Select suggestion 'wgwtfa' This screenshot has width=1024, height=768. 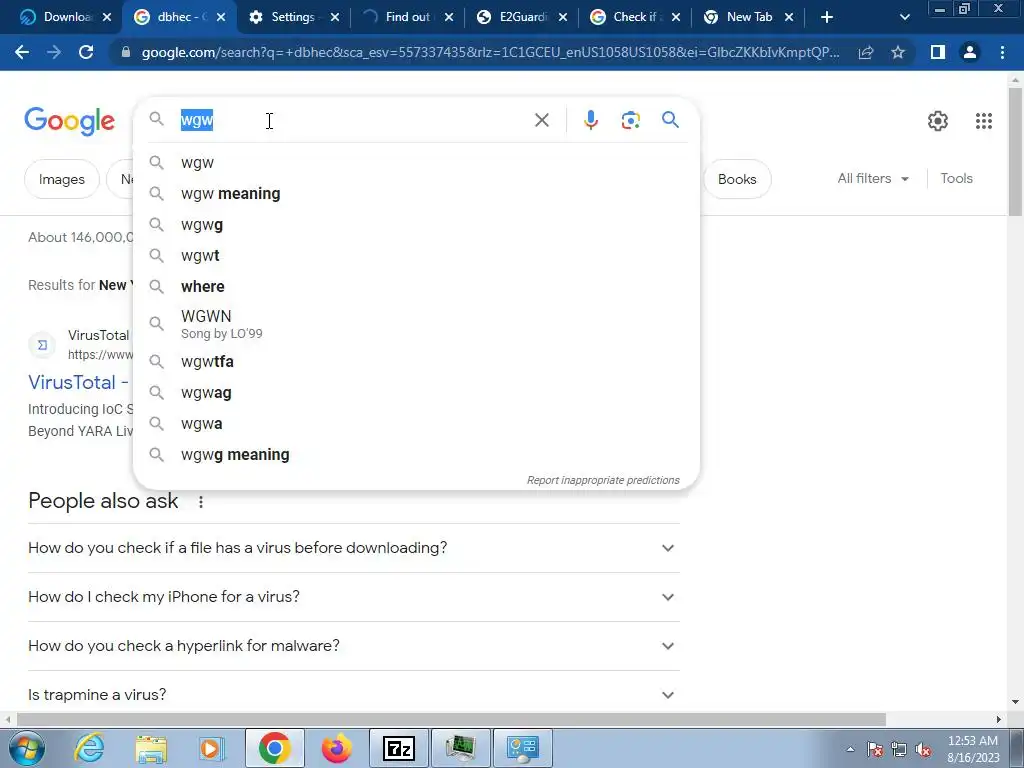416,361
